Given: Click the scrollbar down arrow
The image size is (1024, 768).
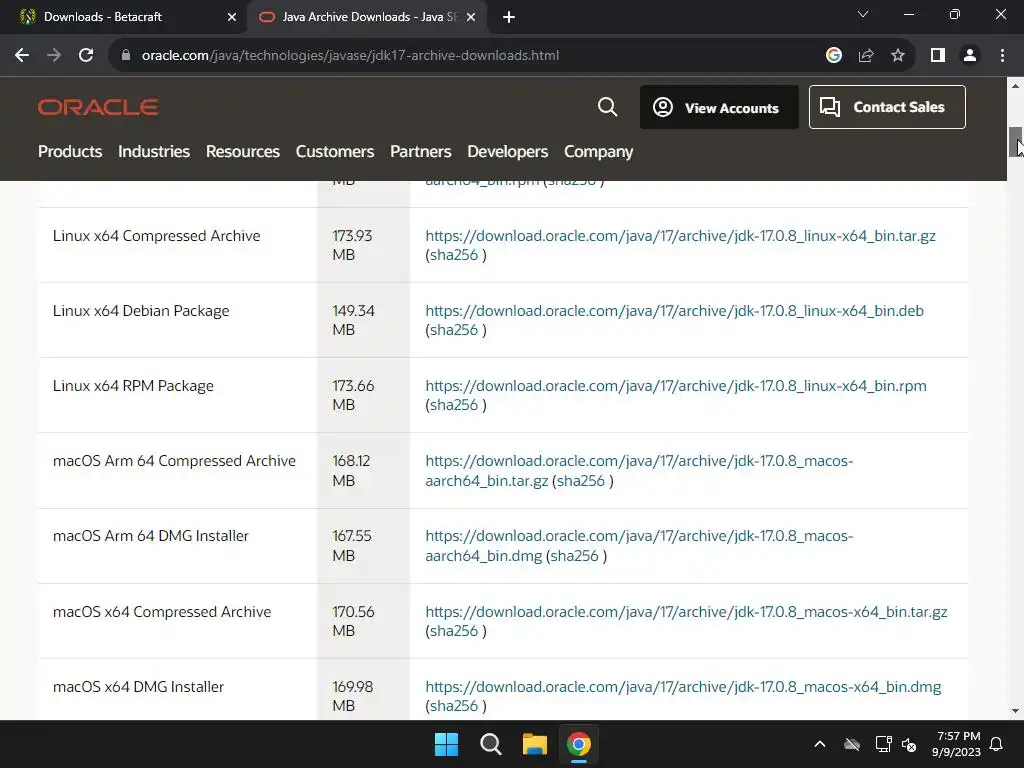Looking at the screenshot, I should (1016, 711).
